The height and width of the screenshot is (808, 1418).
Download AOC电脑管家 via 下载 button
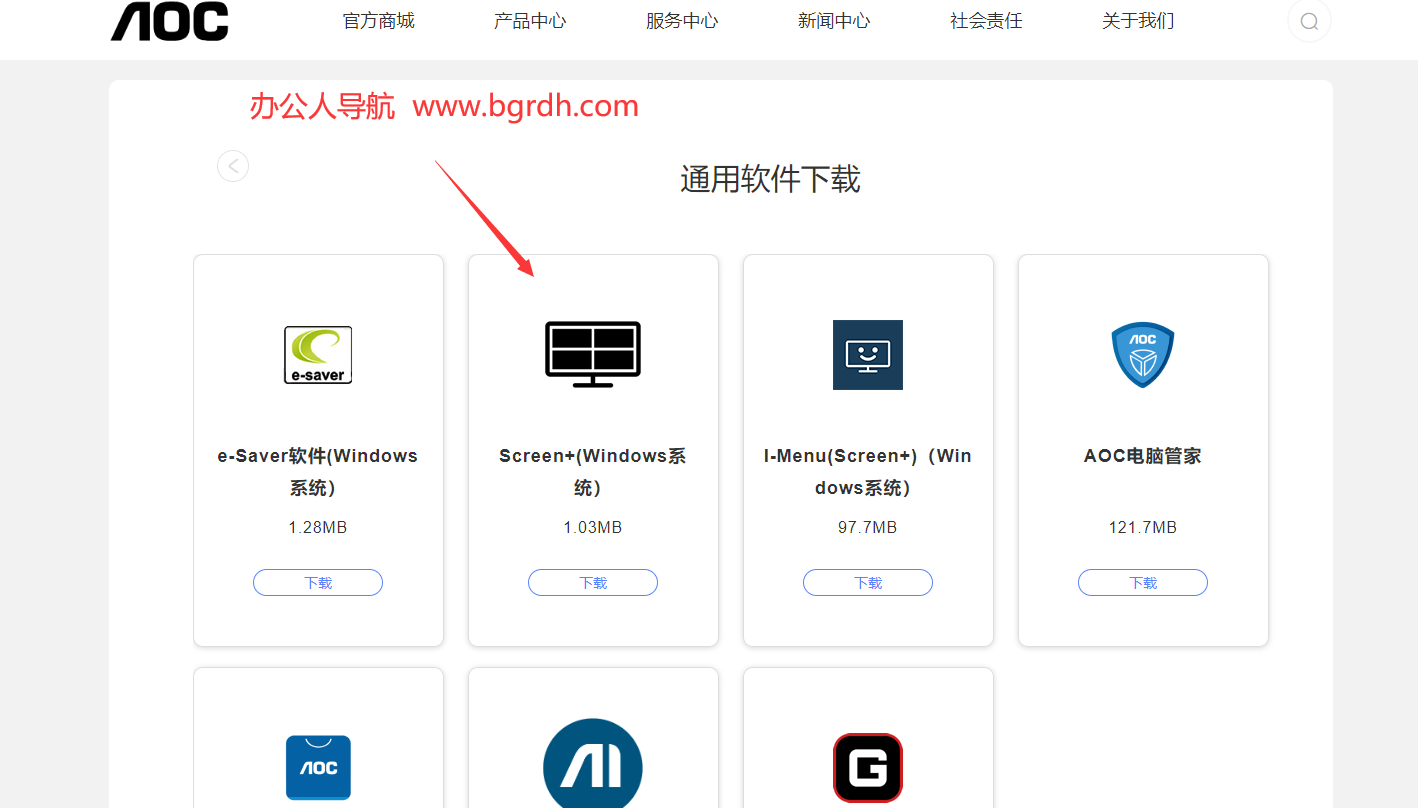click(1143, 583)
